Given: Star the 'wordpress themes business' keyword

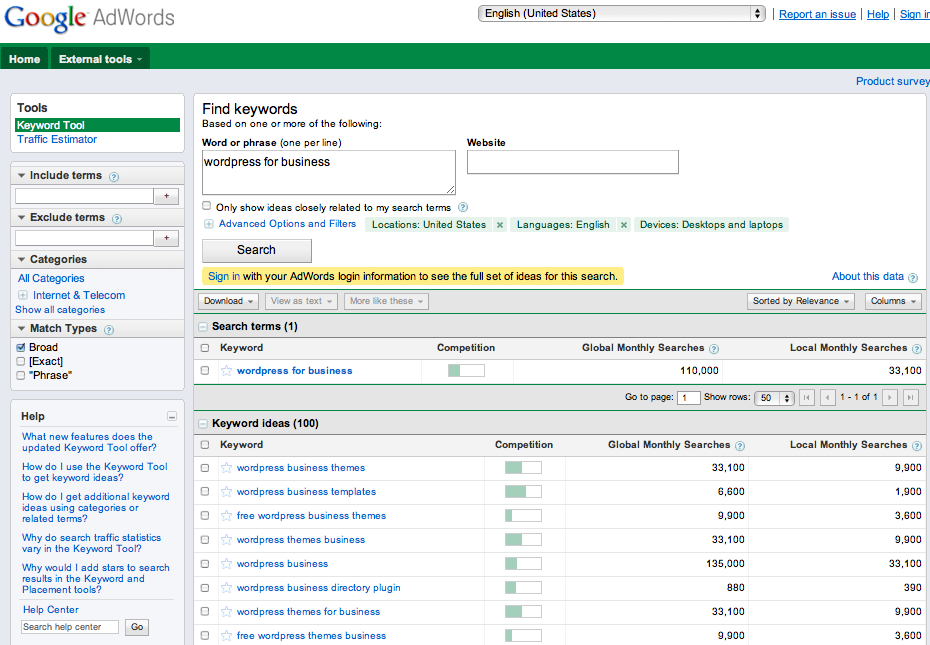Looking at the screenshot, I should pos(226,539).
